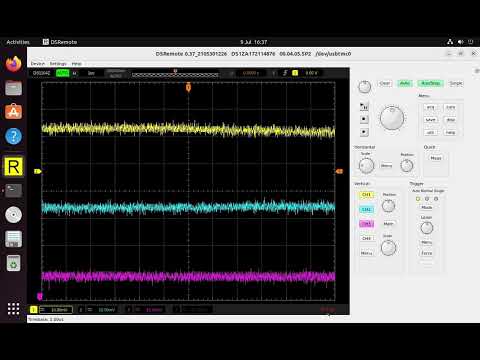
Task: Launch Ubuntu Software from the dock
Action: click(x=13, y=112)
